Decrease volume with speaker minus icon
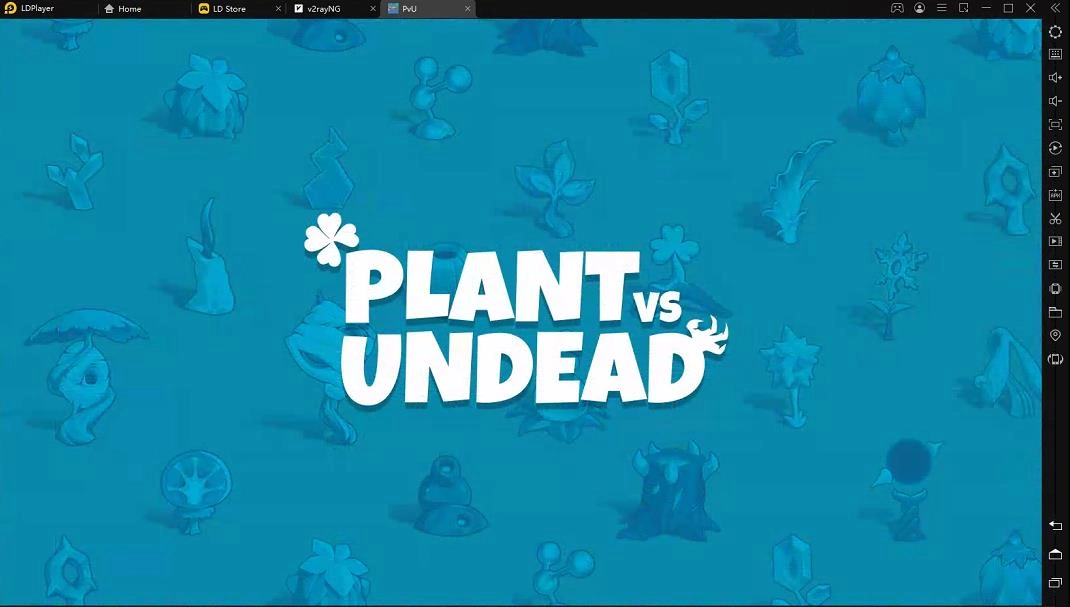1070x607 pixels. tap(1055, 101)
